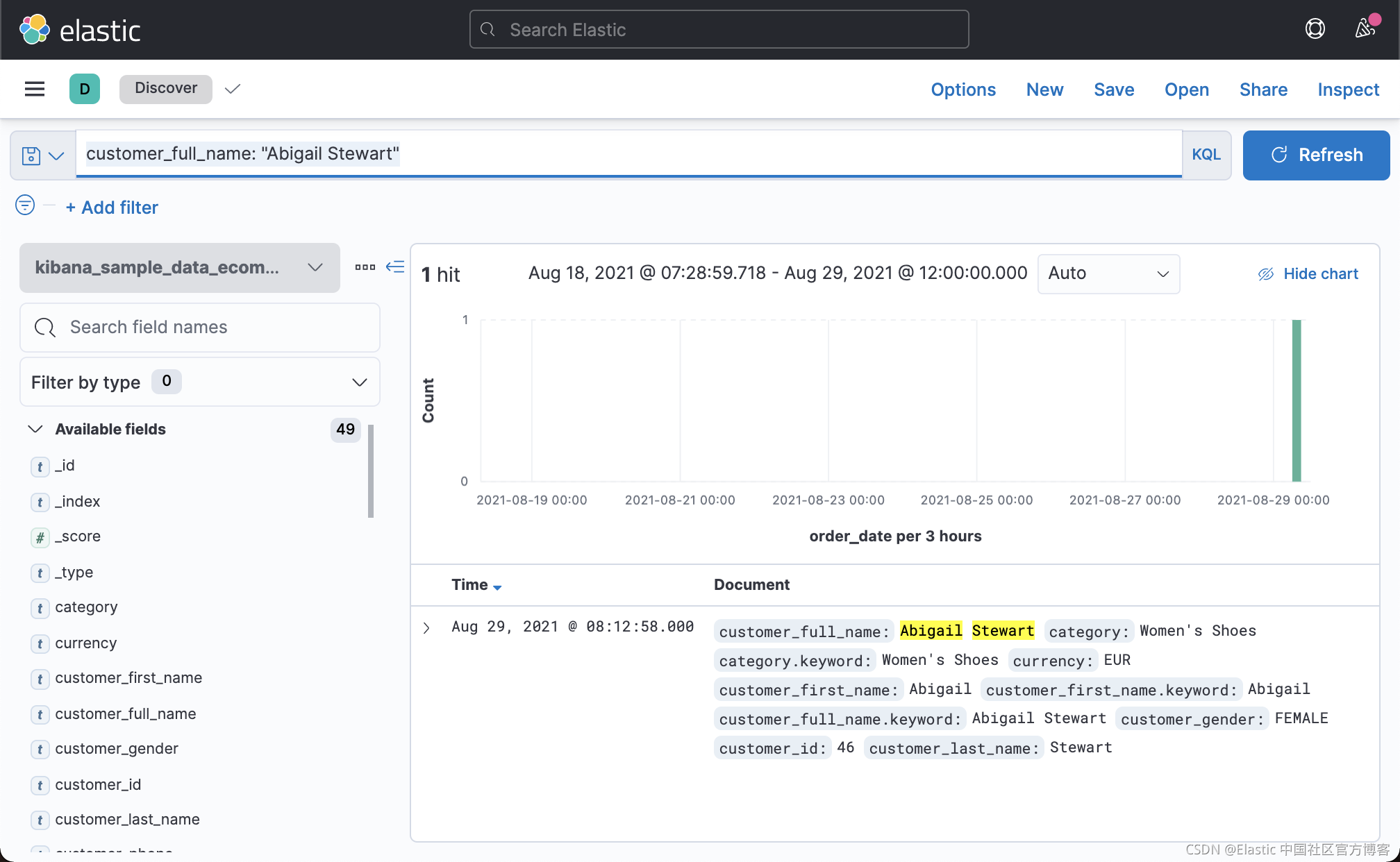Image resolution: width=1400 pixels, height=862 pixels.
Task: Toggle Time column sort direction
Action: click(497, 587)
